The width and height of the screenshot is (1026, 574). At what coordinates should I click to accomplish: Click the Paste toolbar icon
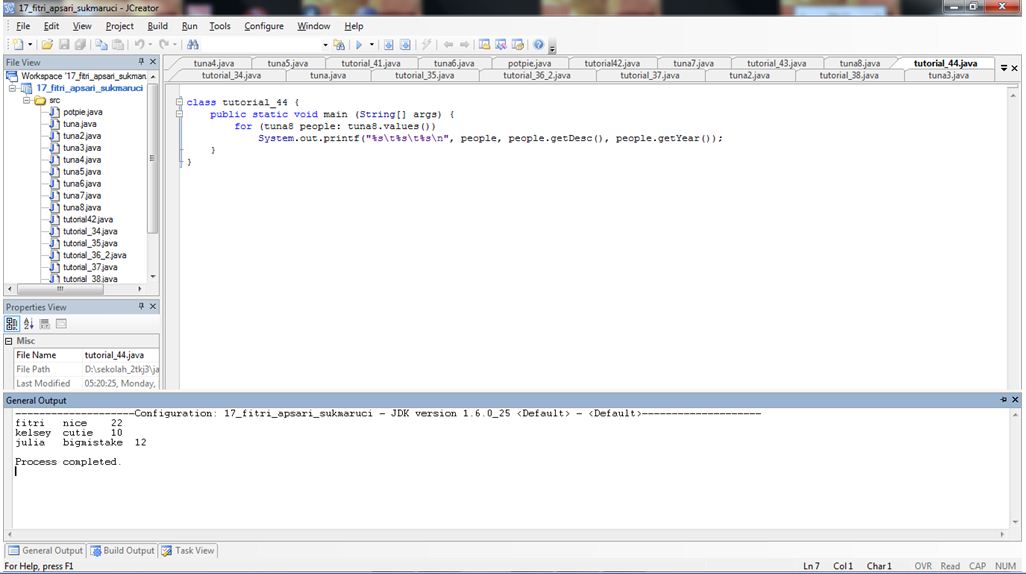[x=118, y=45]
